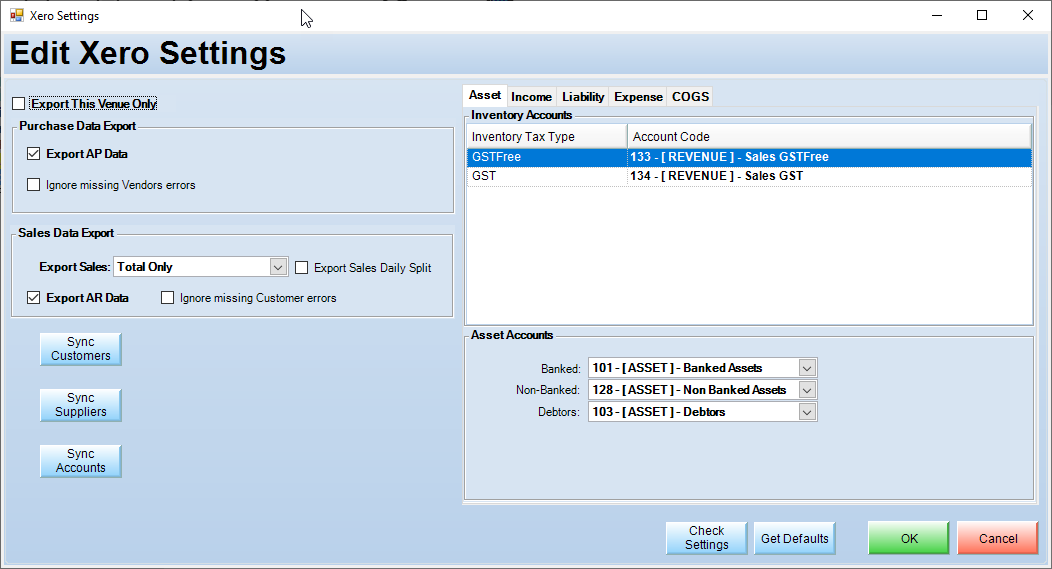Click Get Defaults button
This screenshot has width=1052, height=569.
click(x=794, y=538)
